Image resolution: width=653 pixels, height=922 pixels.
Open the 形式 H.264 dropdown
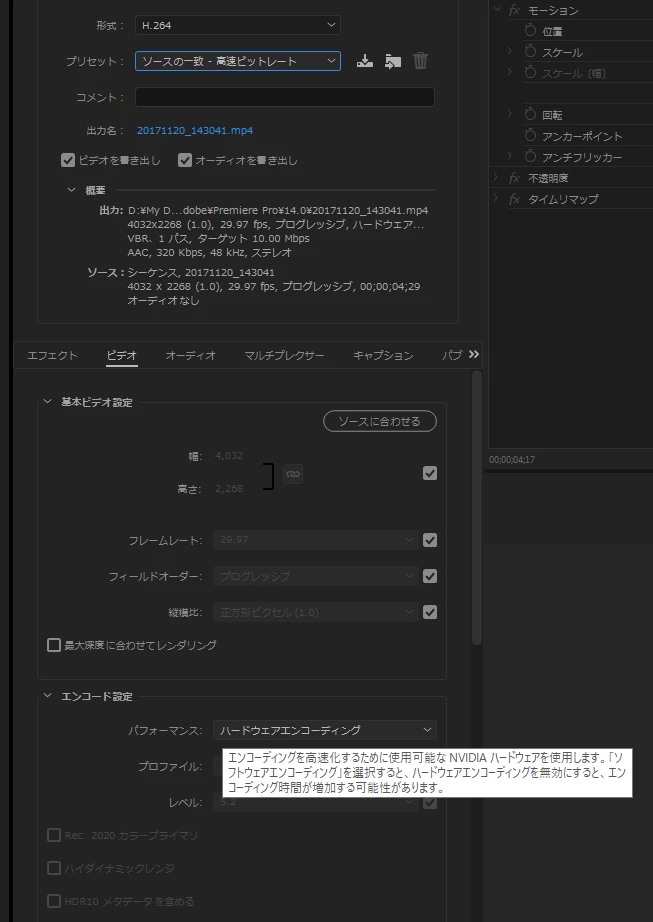click(237, 25)
